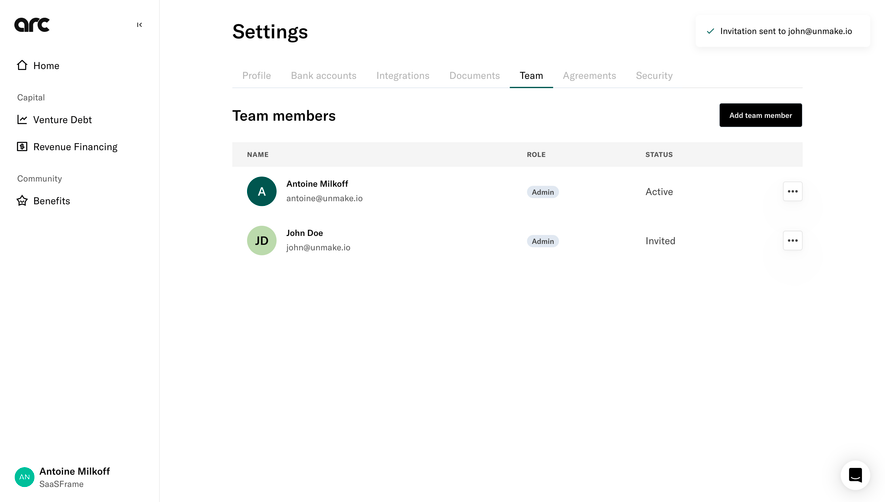Screen dimensions: 885x502
Task: Click the SaaSFrame company label
Action: [x=62, y=484]
